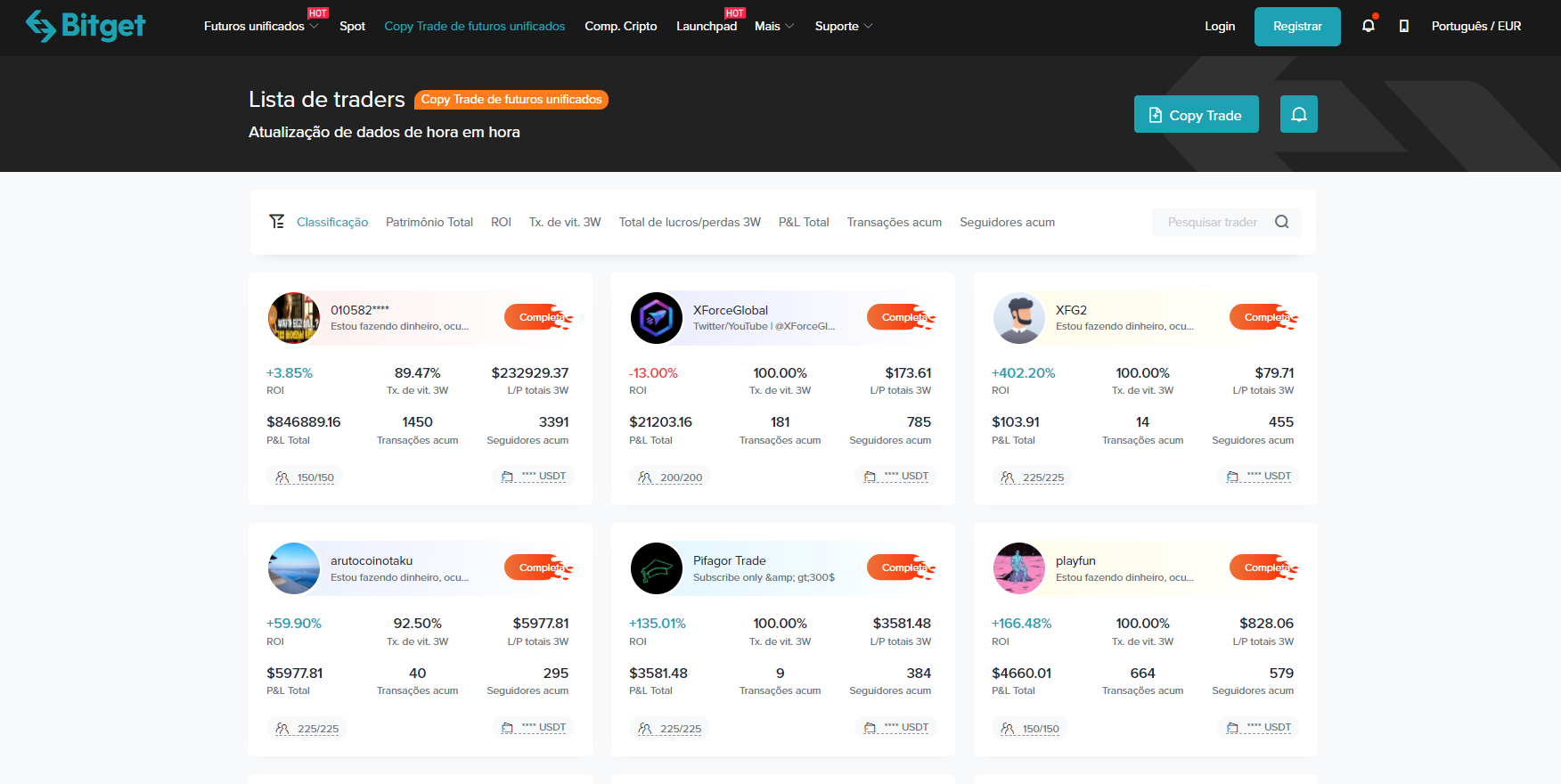Open the notifications bell in the header
The height and width of the screenshot is (784, 1561).
coord(1369,26)
